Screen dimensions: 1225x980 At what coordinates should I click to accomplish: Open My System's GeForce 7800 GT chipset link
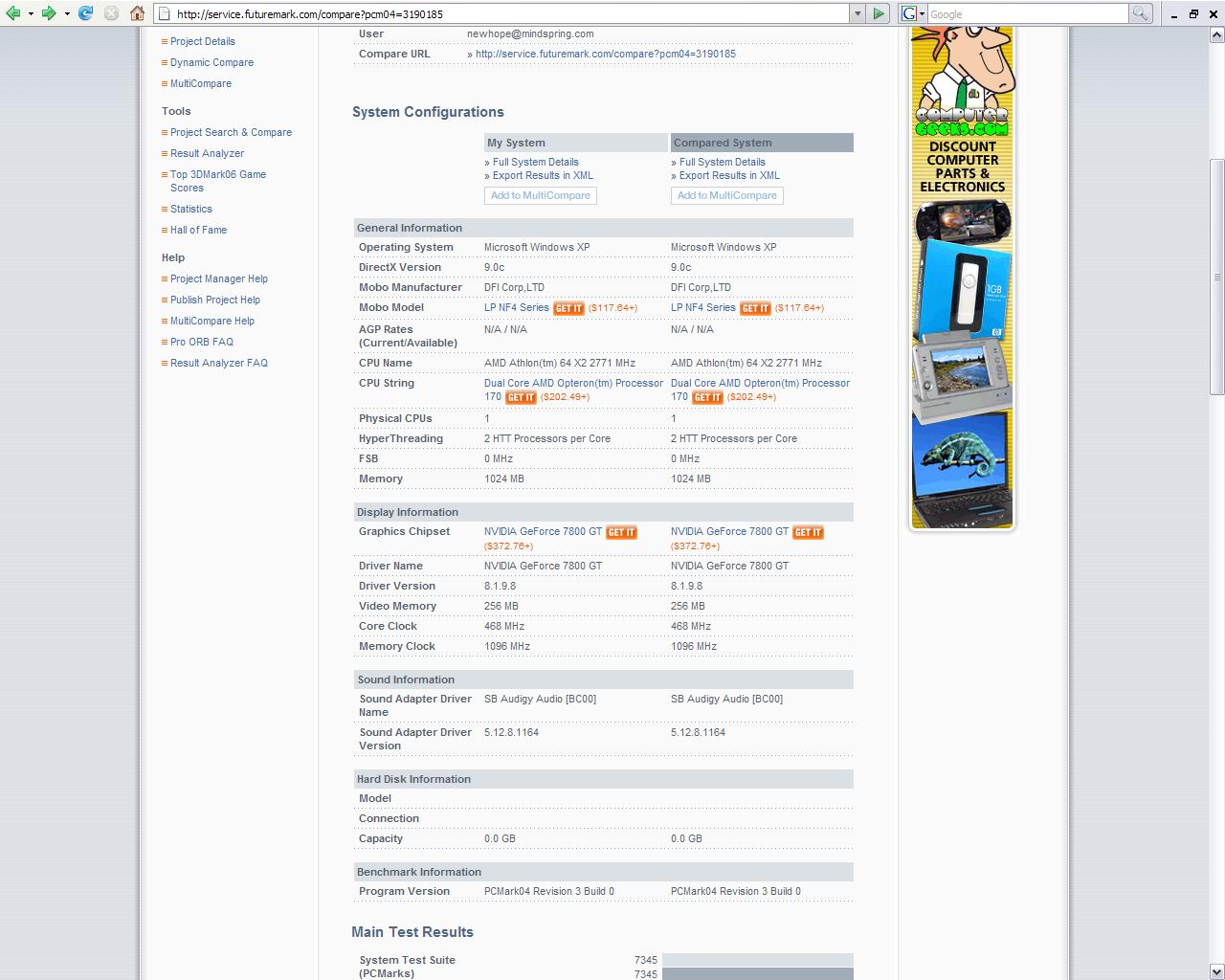(543, 531)
